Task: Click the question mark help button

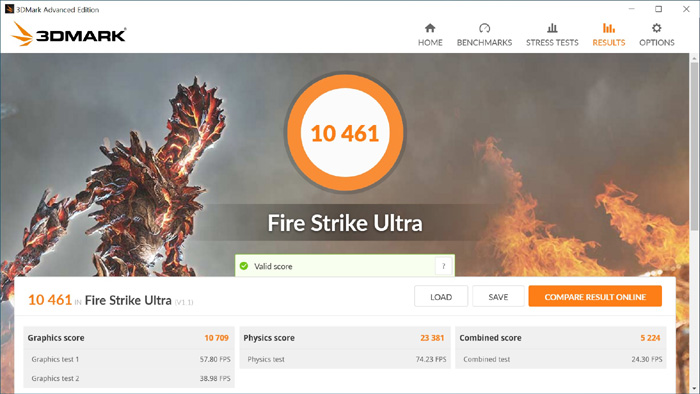Action: tap(443, 266)
